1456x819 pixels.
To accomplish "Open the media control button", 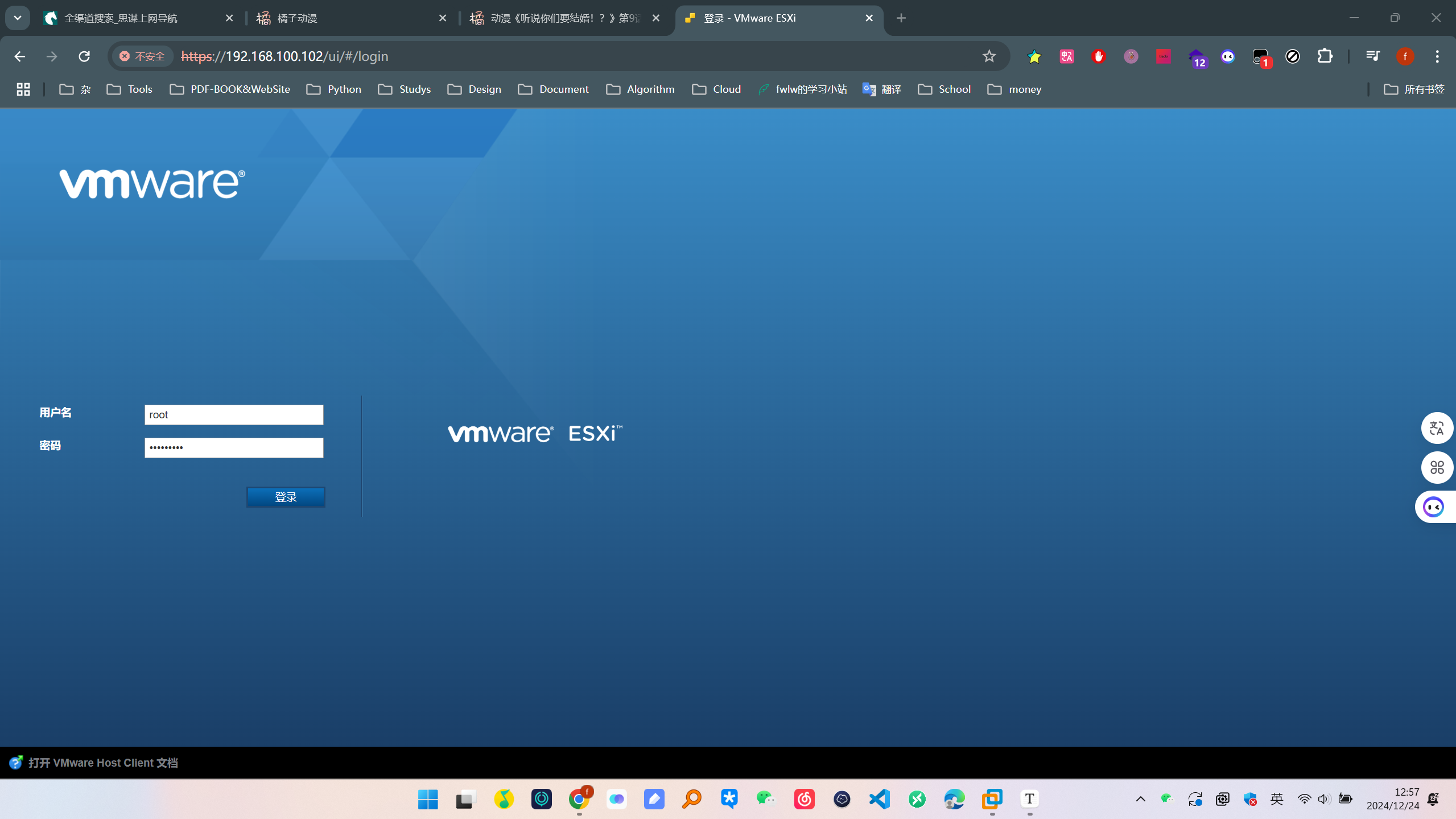I will pyautogui.click(x=1372, y=56).
